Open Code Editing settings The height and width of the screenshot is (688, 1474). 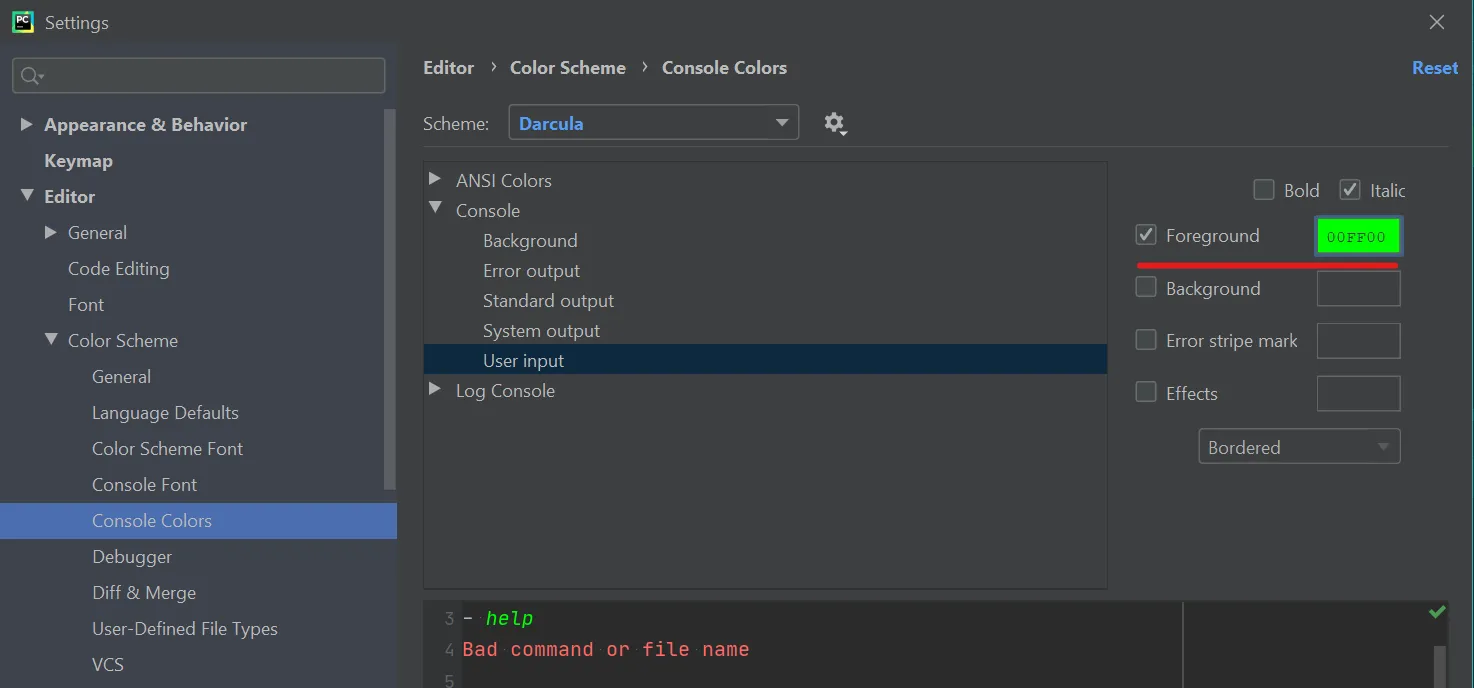118,268
